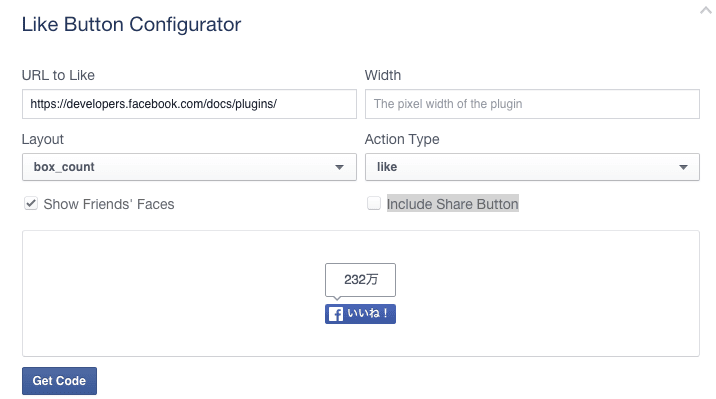Click the Layout field label
716x399 pixels.
pyautogui.click(x=42, y=139)
